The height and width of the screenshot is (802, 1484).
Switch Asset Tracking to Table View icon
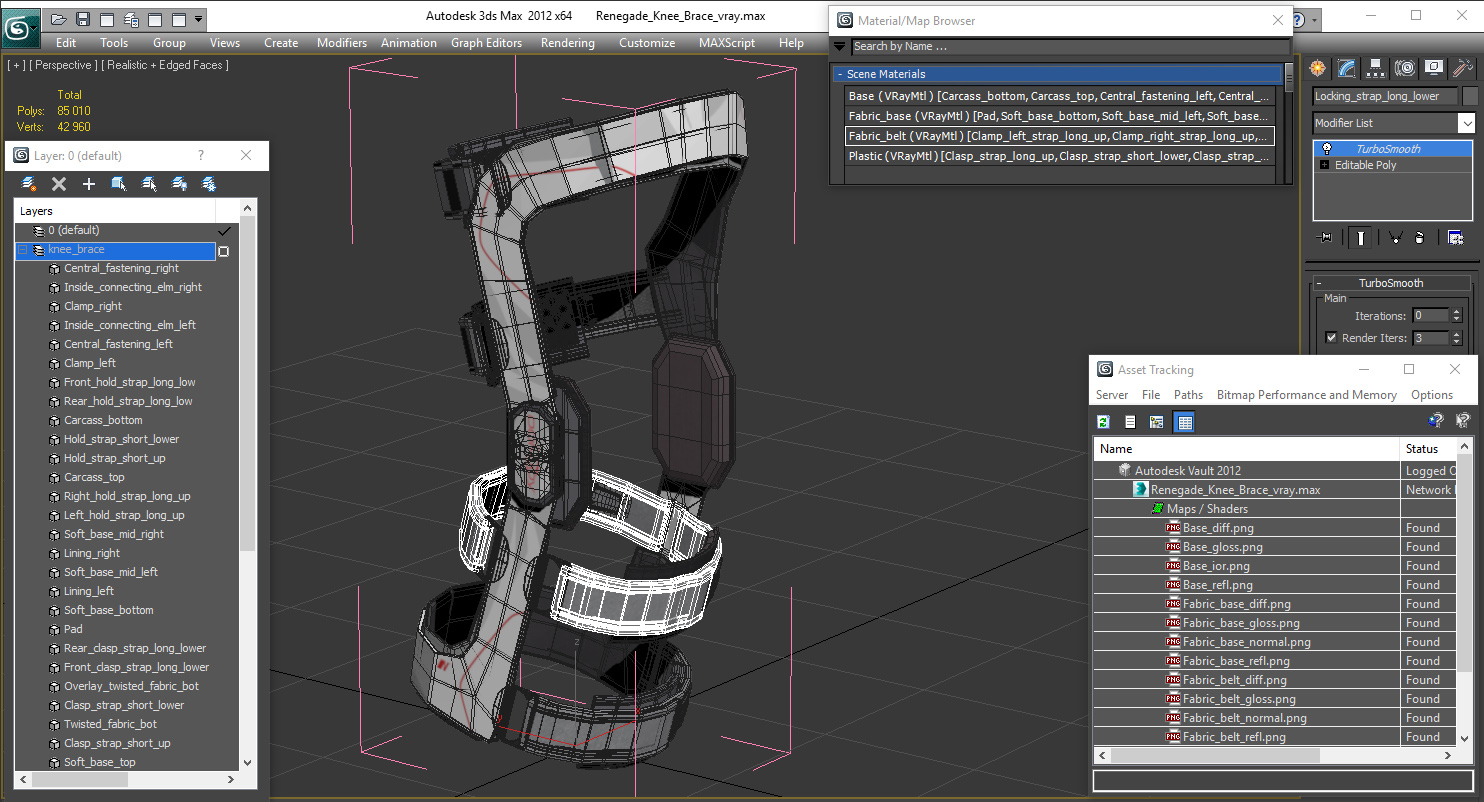coord(1185,422)
